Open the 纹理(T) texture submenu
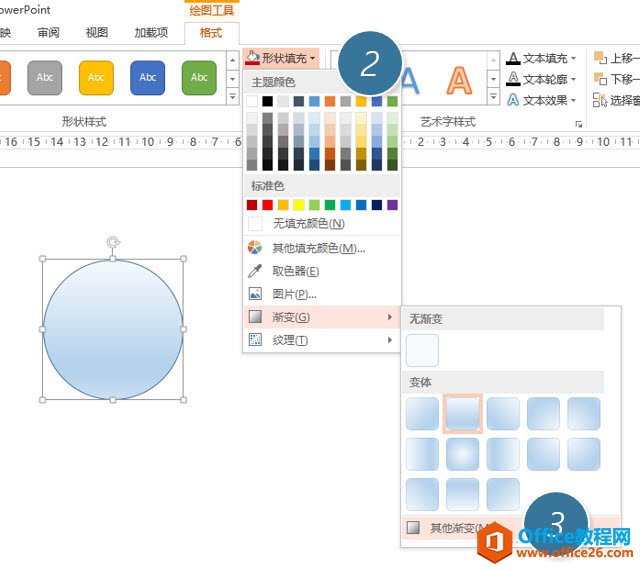Image resolution: width=640 pixels, height=570 pixels. (322, 340)
